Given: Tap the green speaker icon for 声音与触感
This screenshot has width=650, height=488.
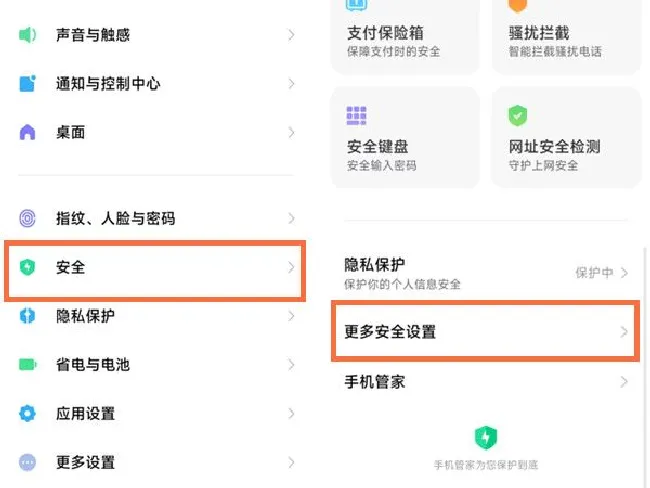Looking at the screenshot, I should 27,35.
